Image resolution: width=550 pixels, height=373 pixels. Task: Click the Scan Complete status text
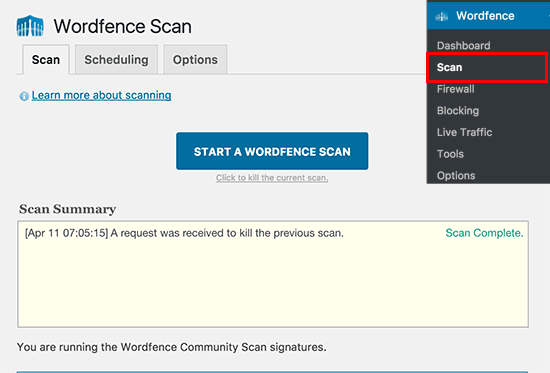click(484, 233)
